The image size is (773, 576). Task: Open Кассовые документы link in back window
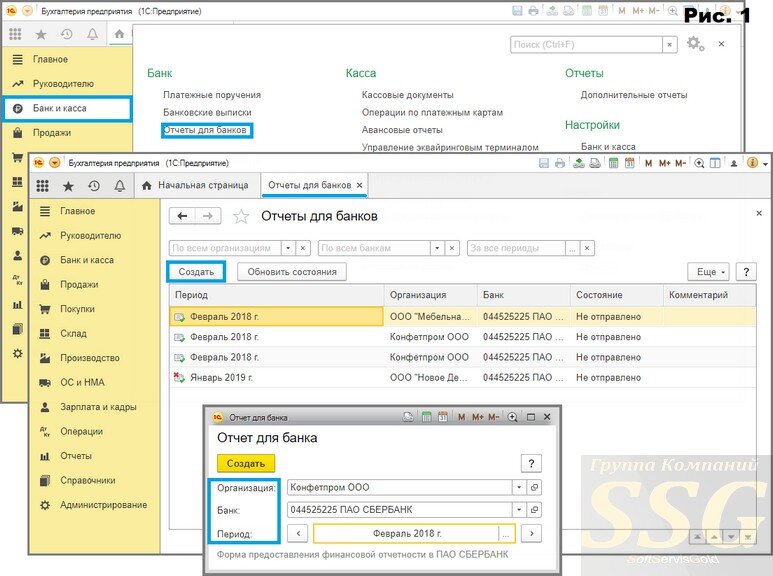pos(408,95)
